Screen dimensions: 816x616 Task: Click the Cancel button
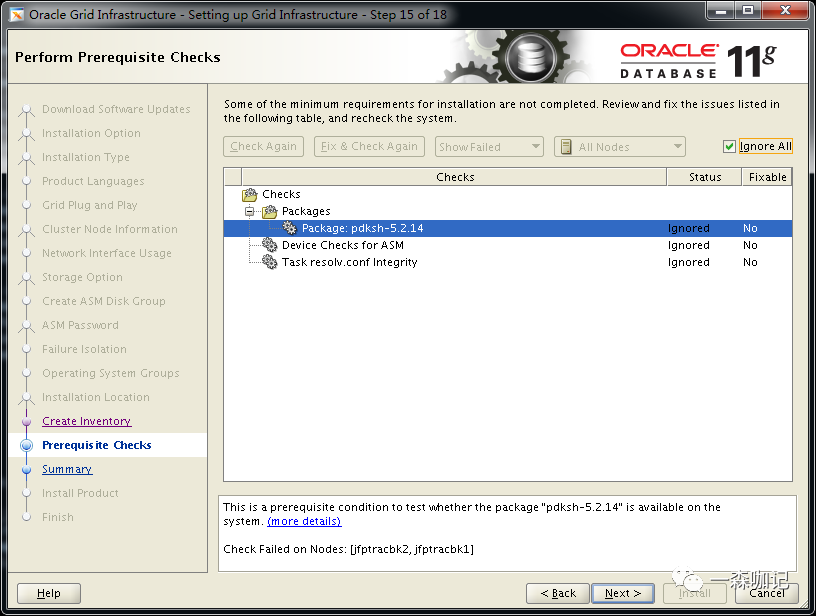pos(767,593)
